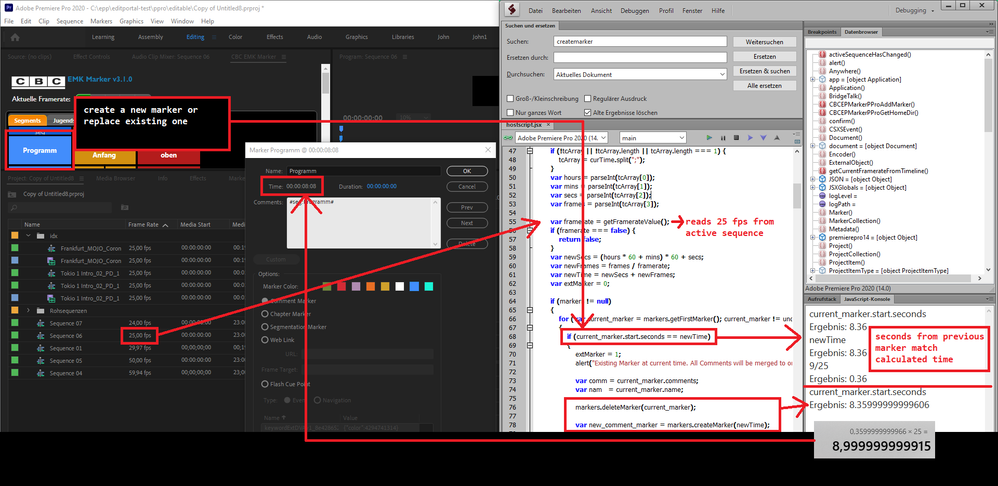Select the Segmentation Marker radio button
This screenshot has width=998, height=486.
[x=265, y=327]
